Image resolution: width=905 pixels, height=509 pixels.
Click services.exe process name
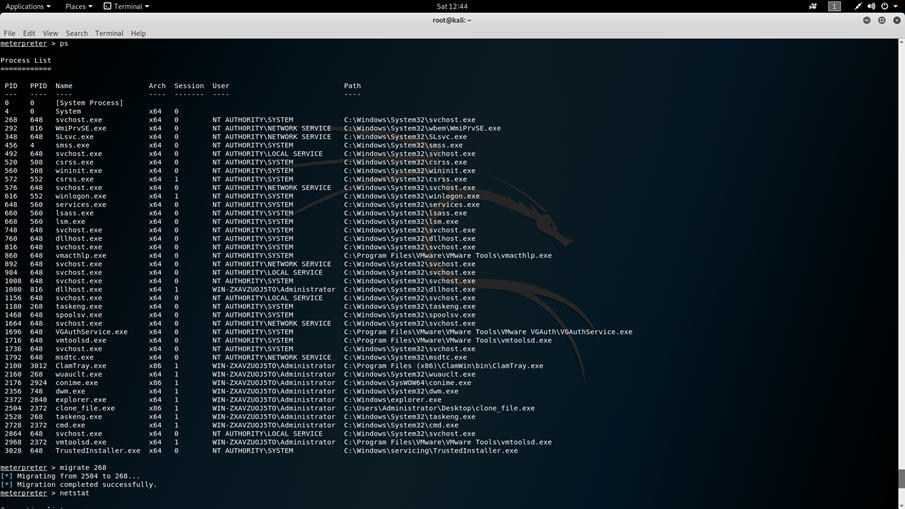pyautogui.click(x=81, y=205)
